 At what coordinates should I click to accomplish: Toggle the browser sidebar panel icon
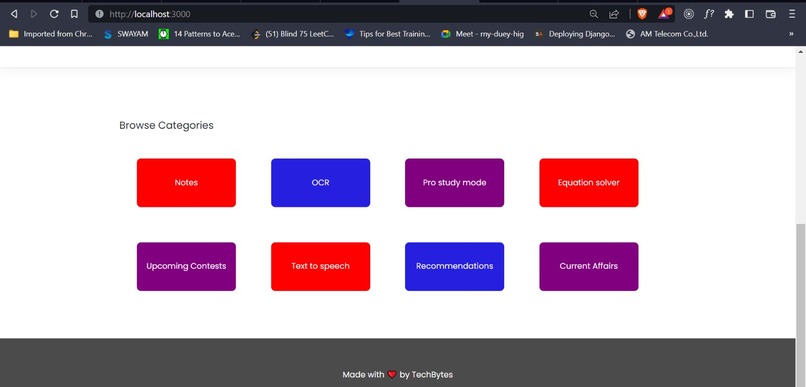[749, 14]
